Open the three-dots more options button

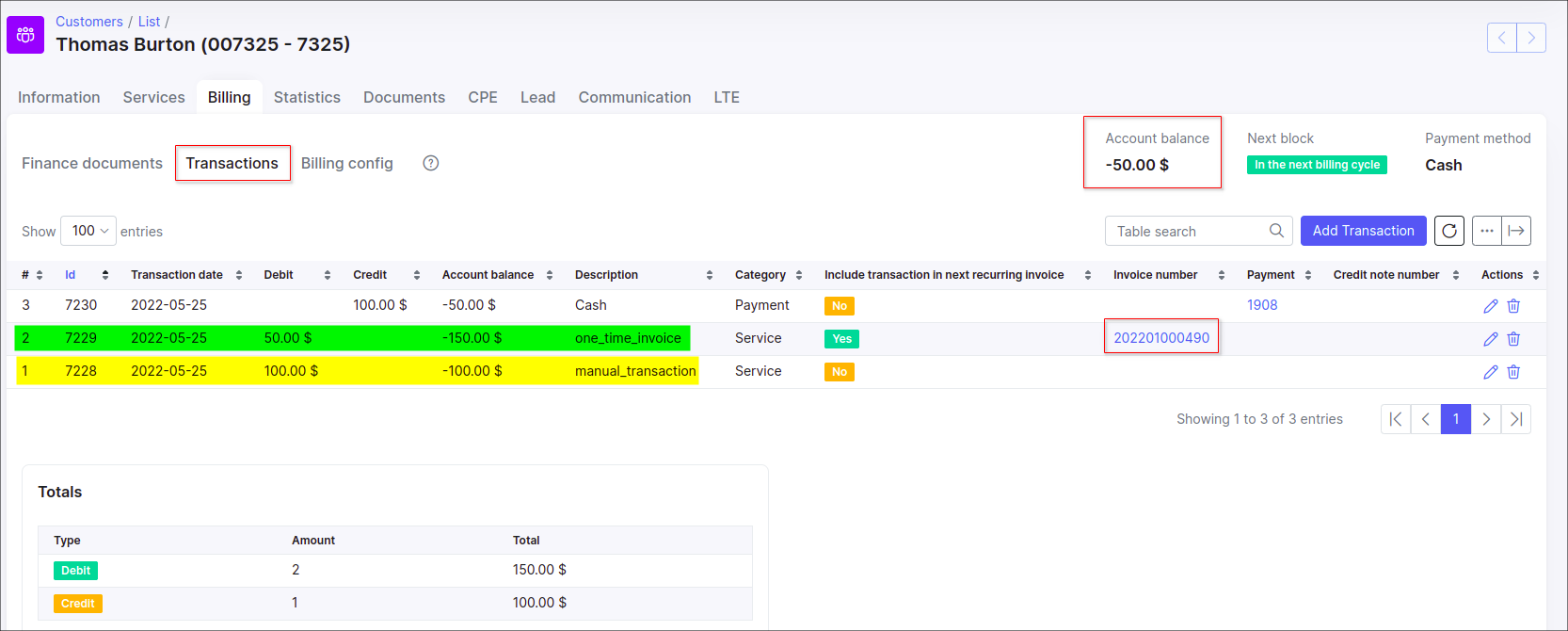tap(1487, 231)
